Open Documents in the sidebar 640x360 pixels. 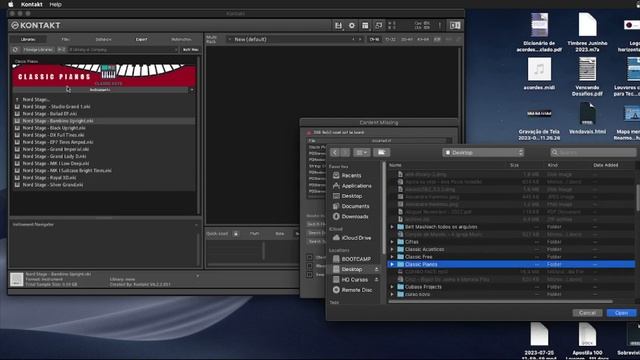point(351,206)
